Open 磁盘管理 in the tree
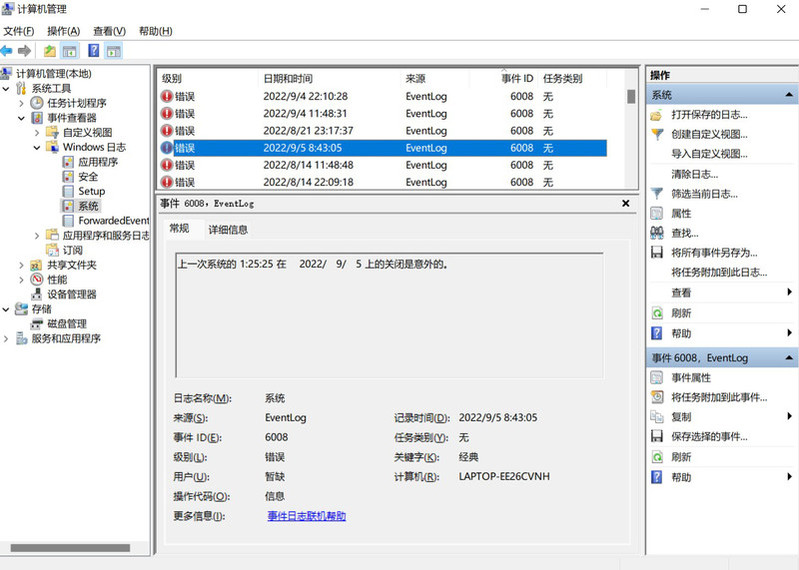 (66, 324)
